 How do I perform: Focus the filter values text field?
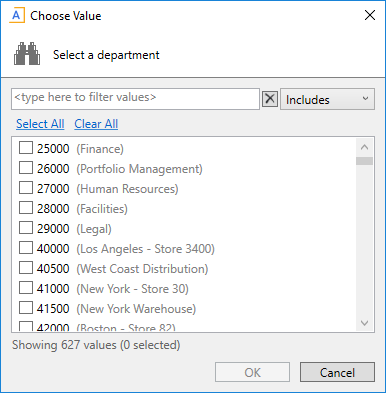[135, 99]
